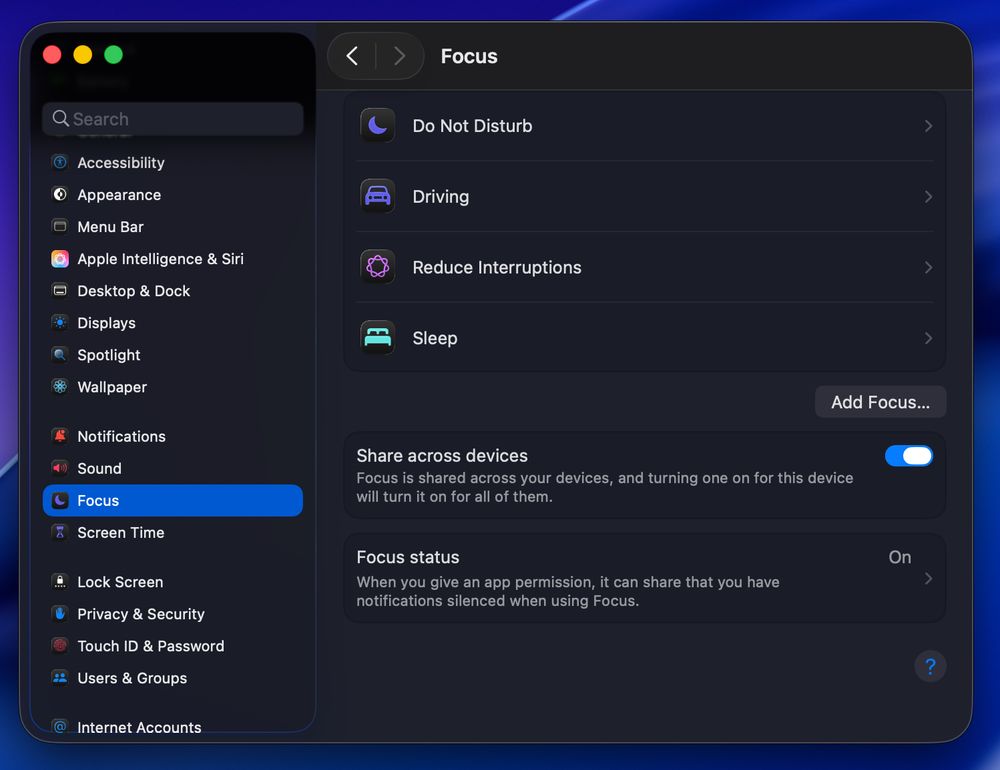Click the Users & Groups icon

click(x=60, y=677)
